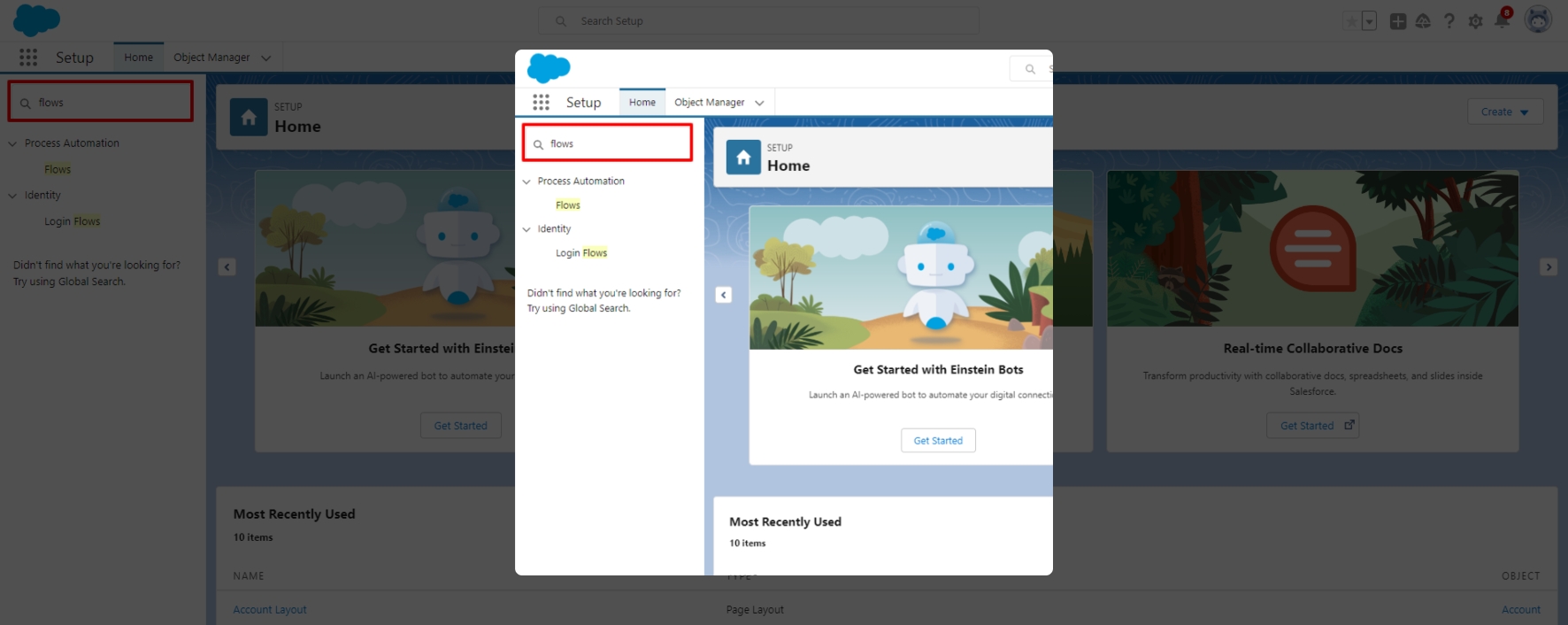Open the Trailhead mountain icon in header

[x=1423, y=21]
